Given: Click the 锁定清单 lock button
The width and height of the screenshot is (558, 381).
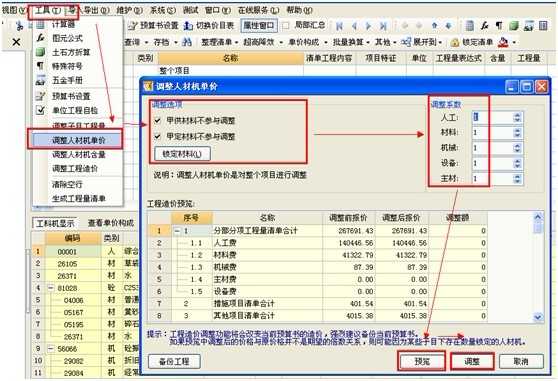Looking at the screenshot, I should pyautogui.click(x=472, y=42).
